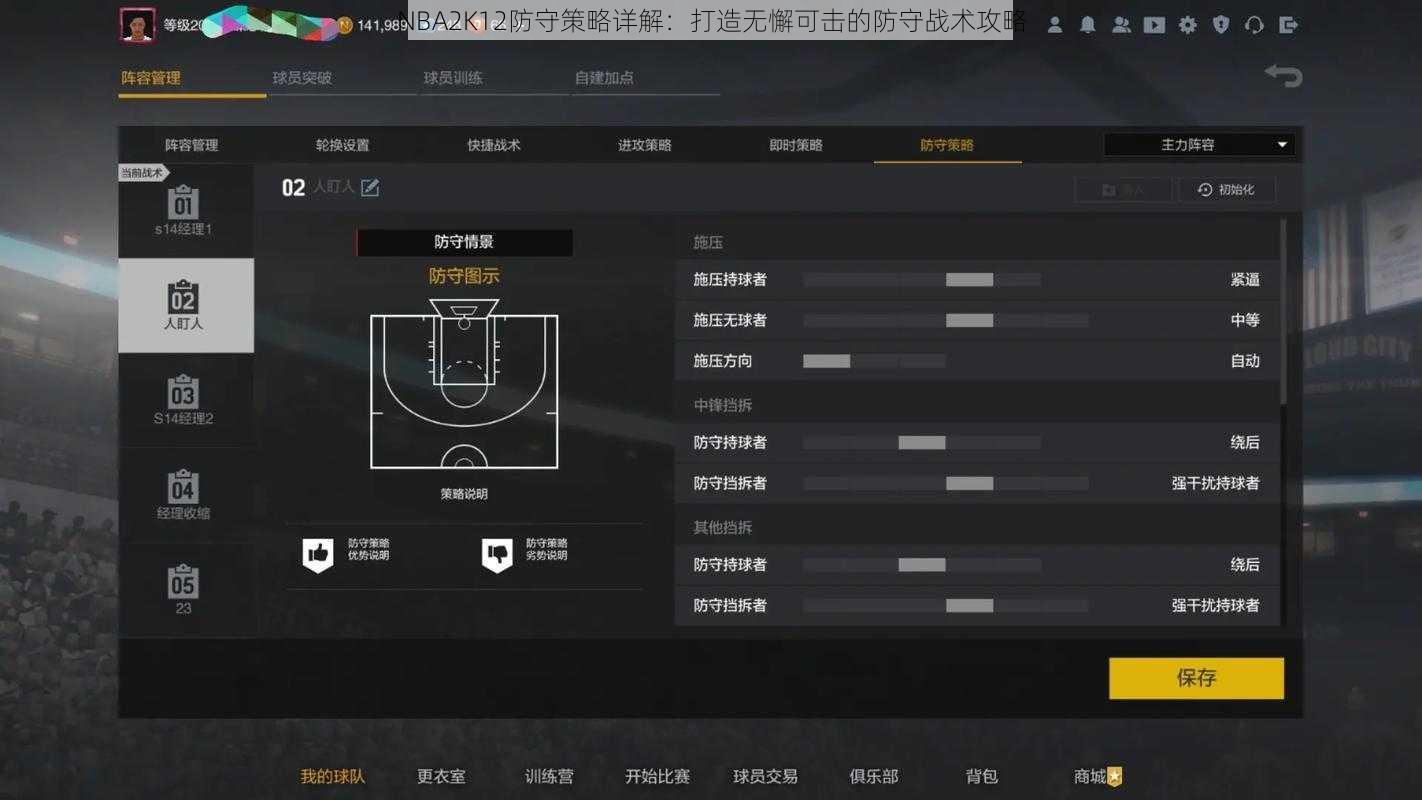Image resolution: width=1422 pixels, height=800 pixels.
Task: Adjust the 施压持球者 slider
Action: [x=922, y=280]
